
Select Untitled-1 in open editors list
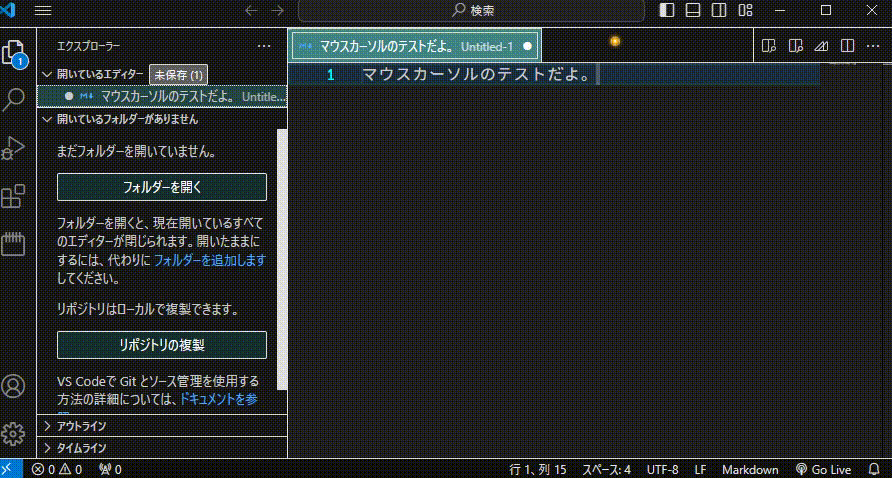click(x=162, y=96)
